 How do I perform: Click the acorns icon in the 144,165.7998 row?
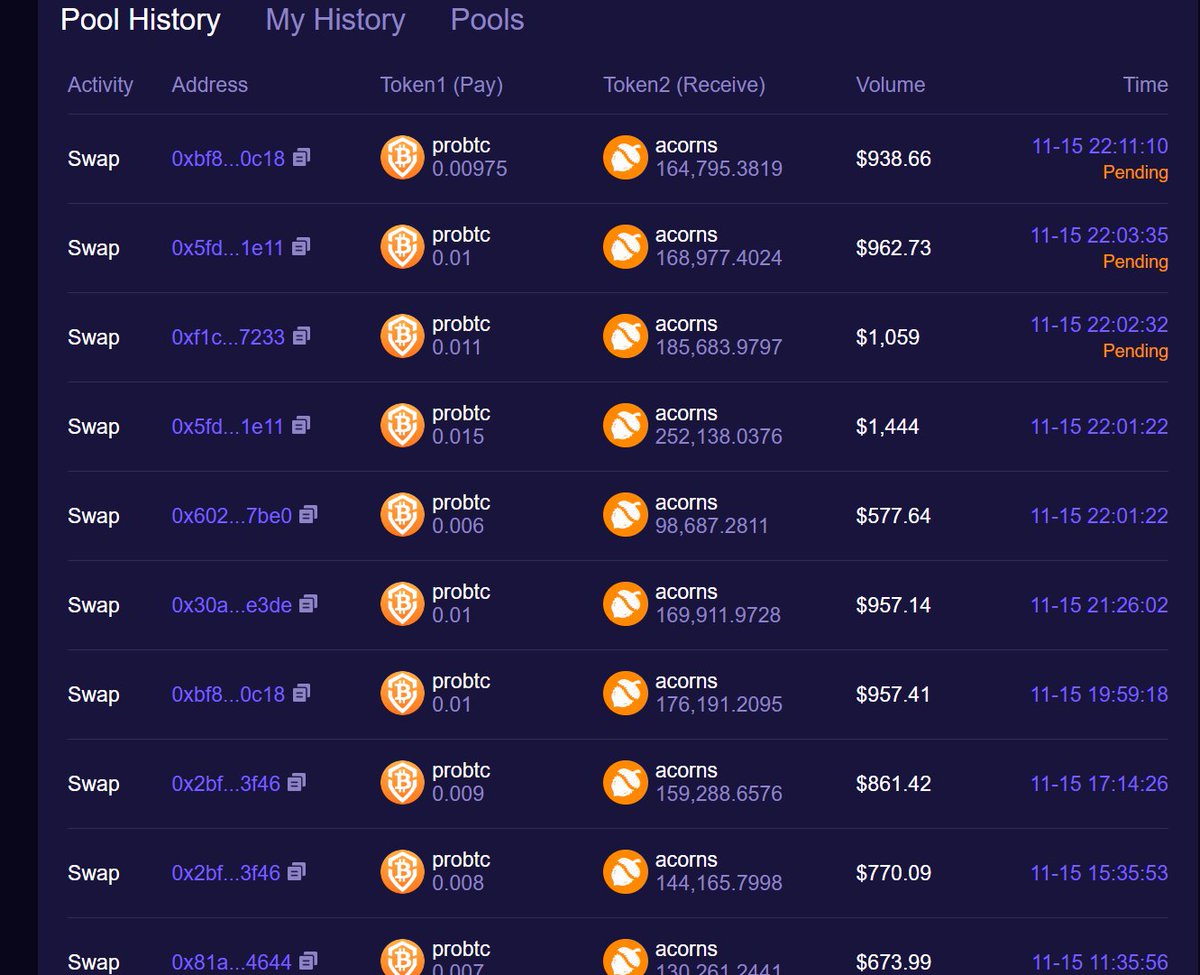pyautogui.click(x=625, y=872)
